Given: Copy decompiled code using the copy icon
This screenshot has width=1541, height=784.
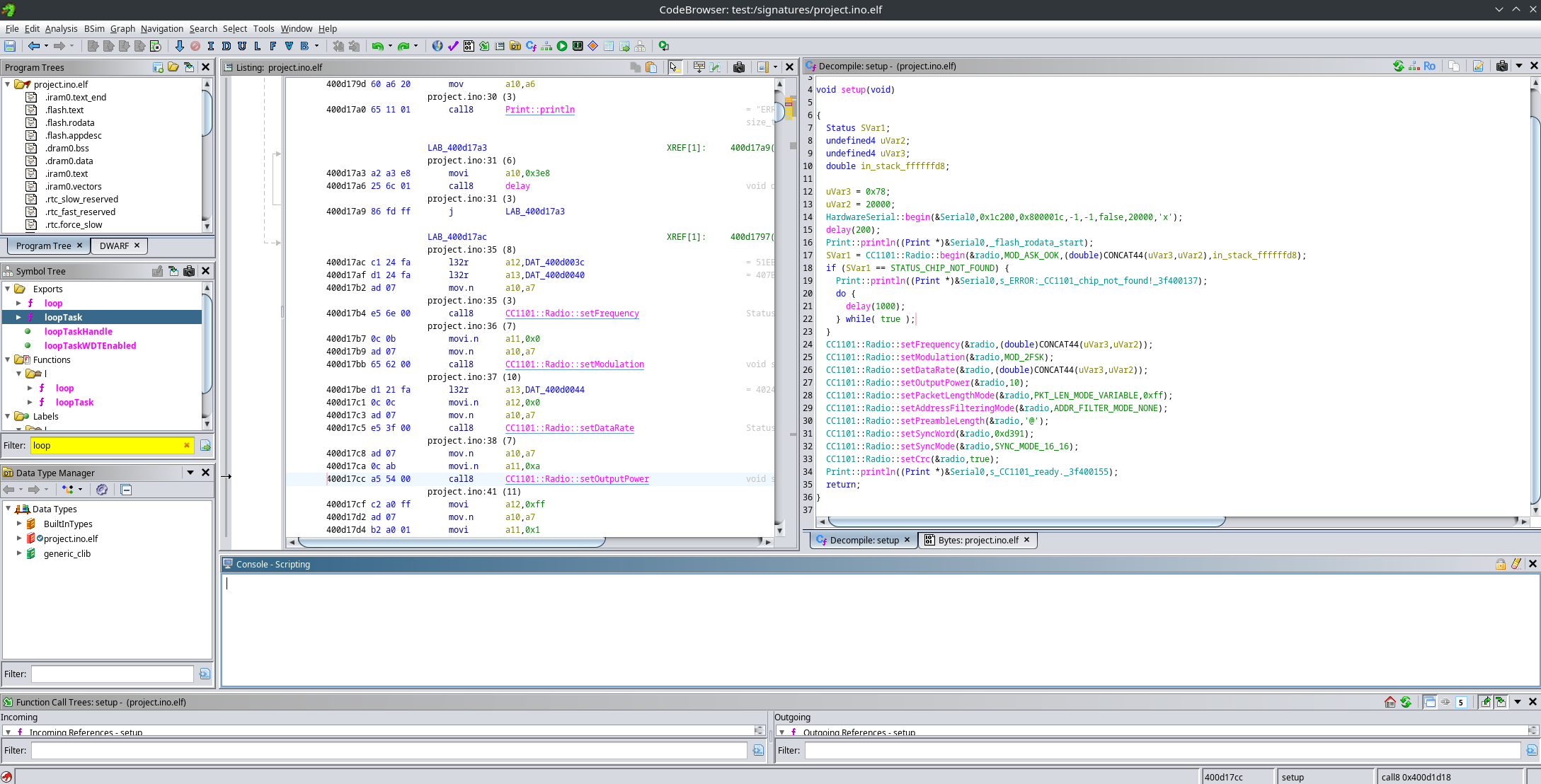Looking at the screenshot, I should [1455, 66].
